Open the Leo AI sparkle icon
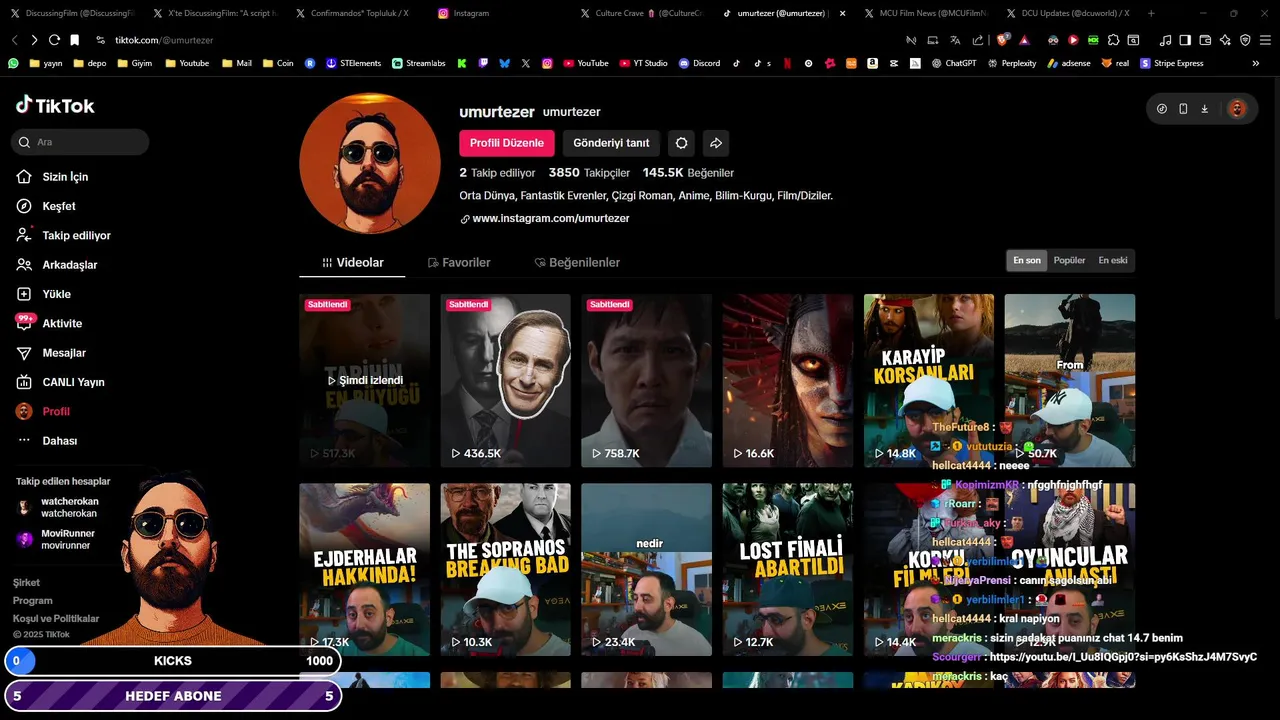 [x=1225, y=40]
